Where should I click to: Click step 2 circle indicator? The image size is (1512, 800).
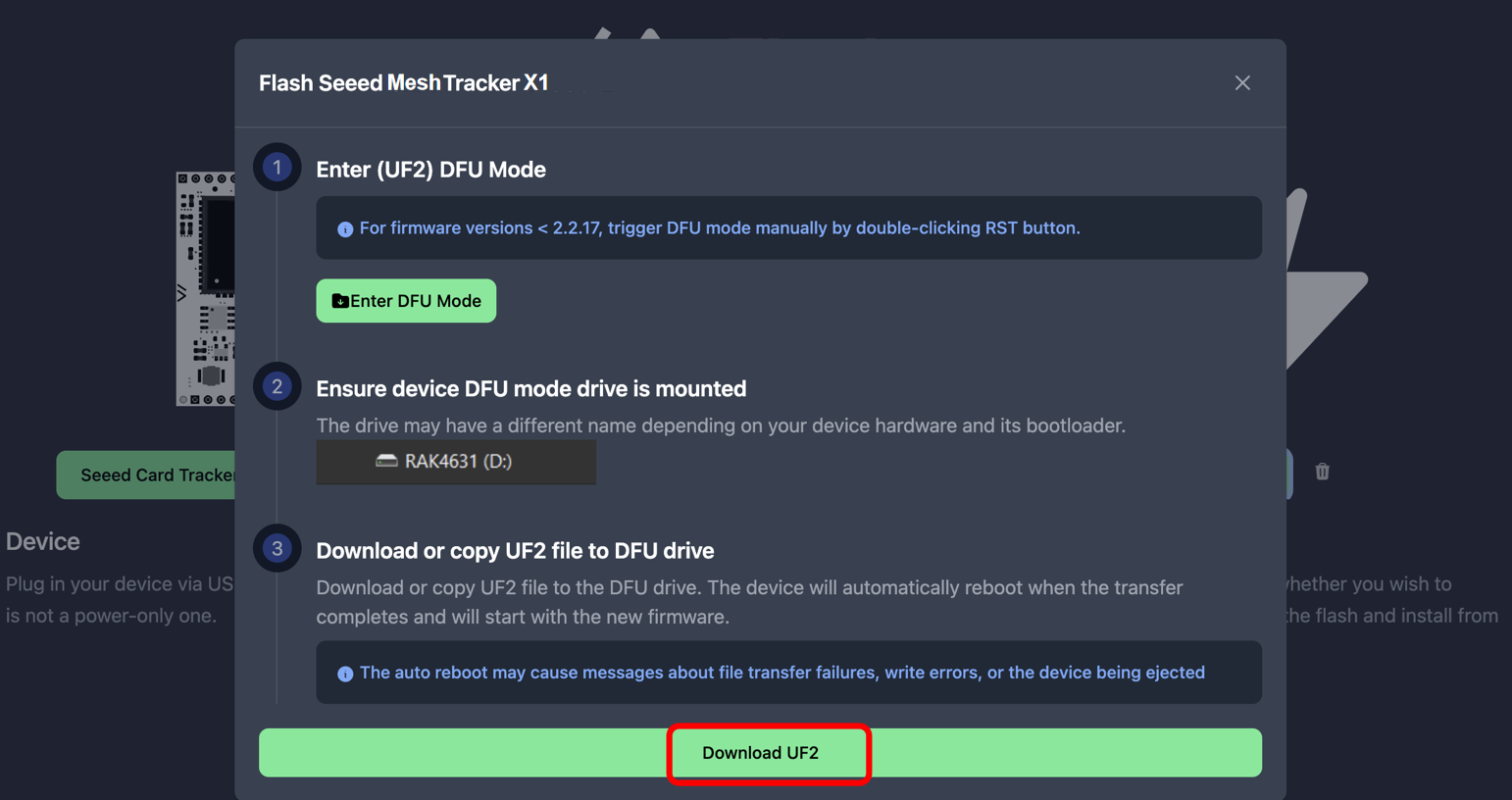coord(277,387)
